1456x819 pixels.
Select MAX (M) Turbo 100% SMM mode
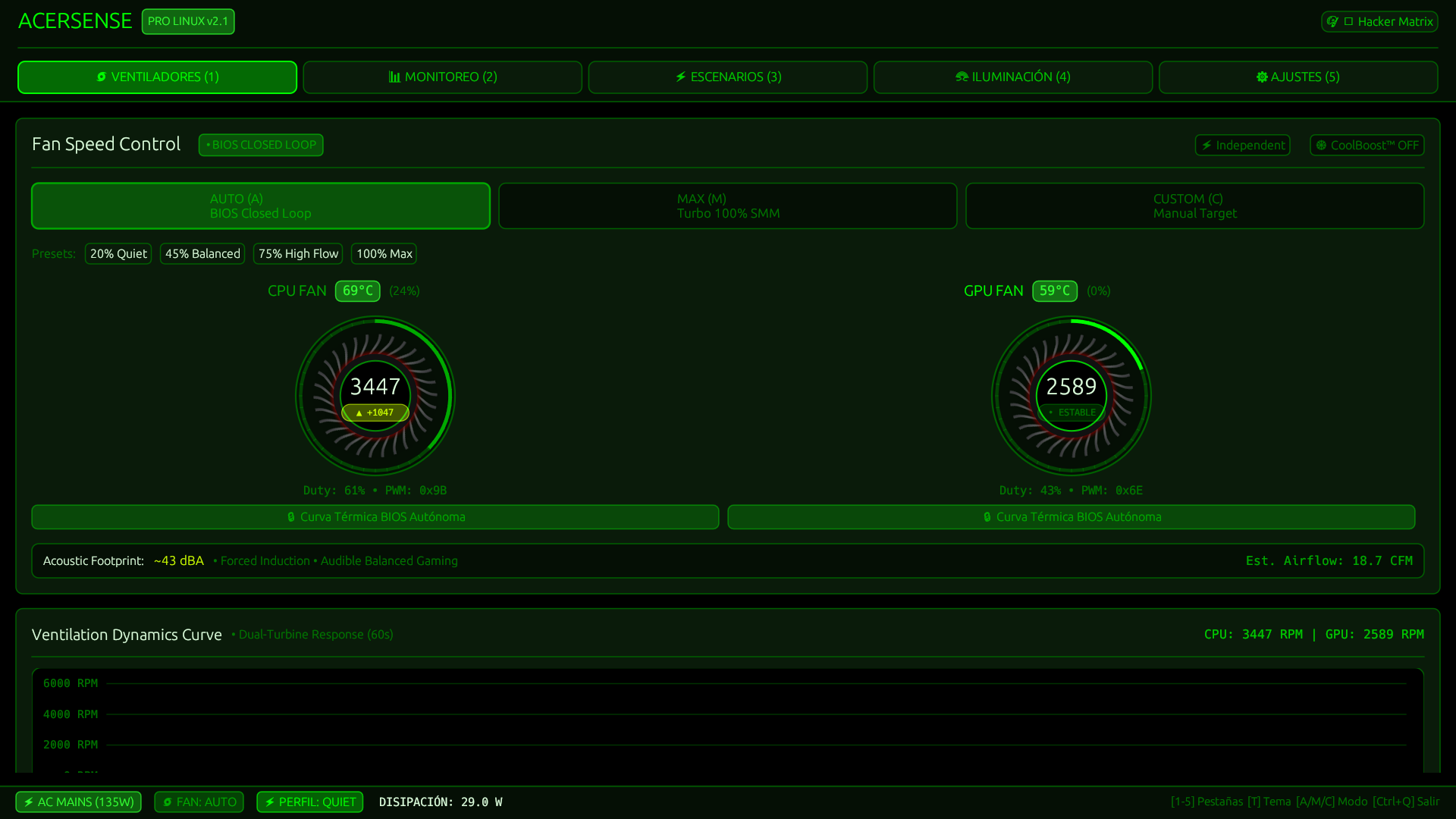click(x=727, y=206)
